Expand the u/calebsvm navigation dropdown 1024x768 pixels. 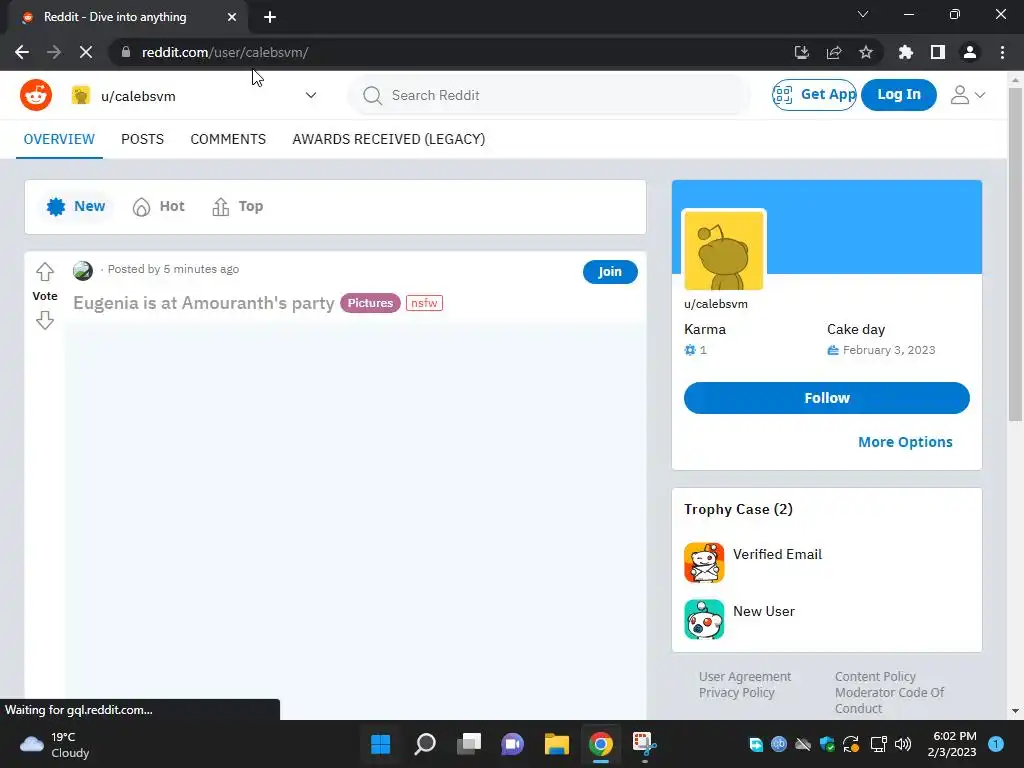pos(311,95)
